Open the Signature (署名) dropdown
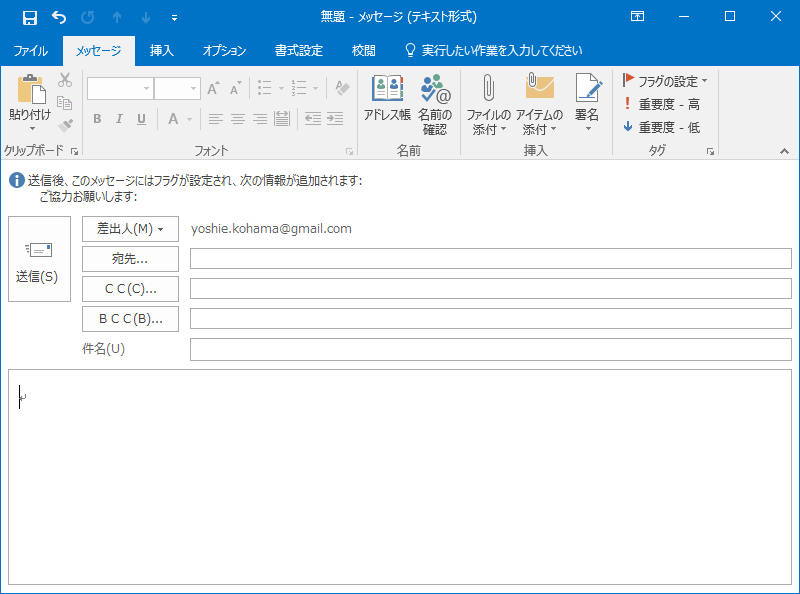800x594 pixels. click(x=587, y=102)
